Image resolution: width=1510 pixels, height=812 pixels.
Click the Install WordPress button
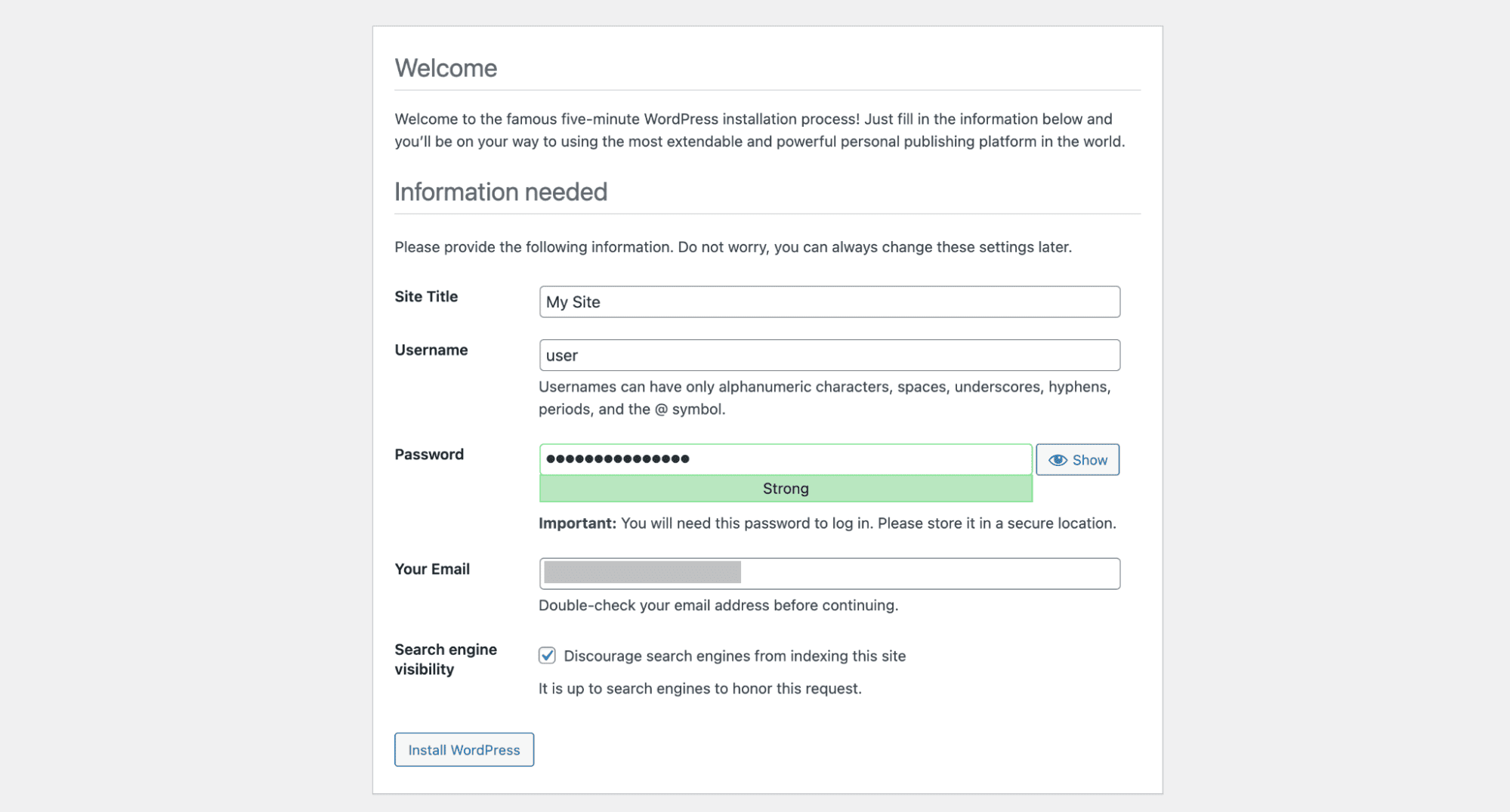click(x=464, y=749)
